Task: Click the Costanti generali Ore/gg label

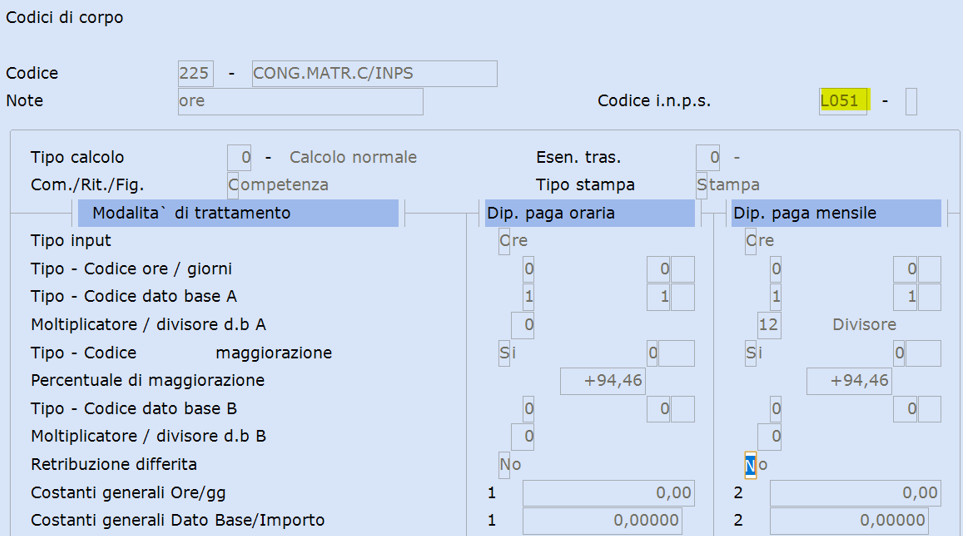Action: pyautogui.click(x=128, y=493)
